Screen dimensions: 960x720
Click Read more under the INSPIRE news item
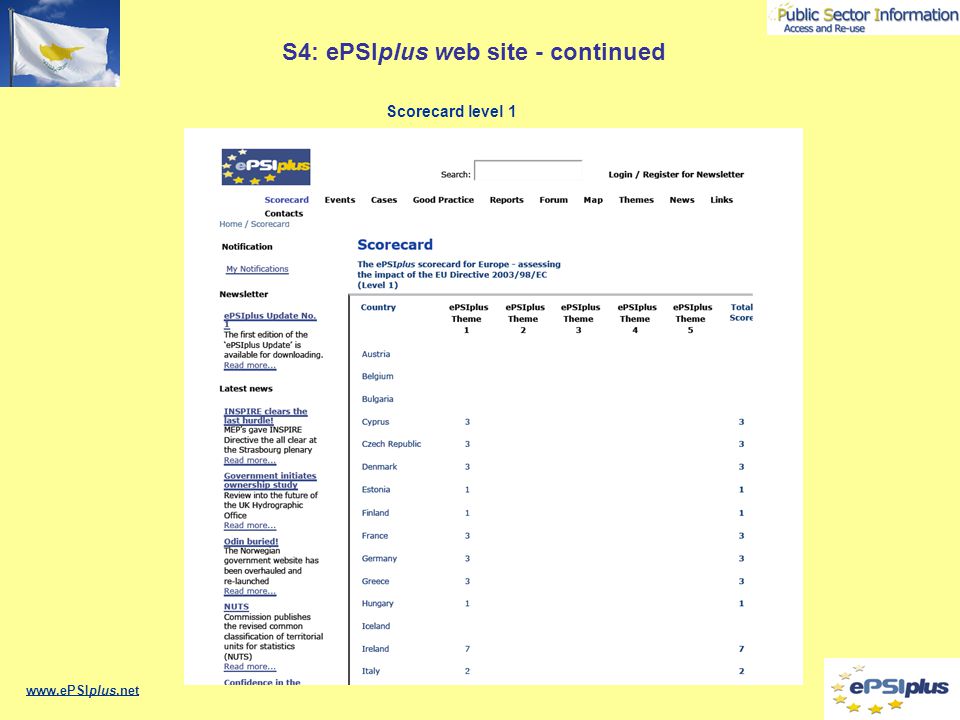250,460
